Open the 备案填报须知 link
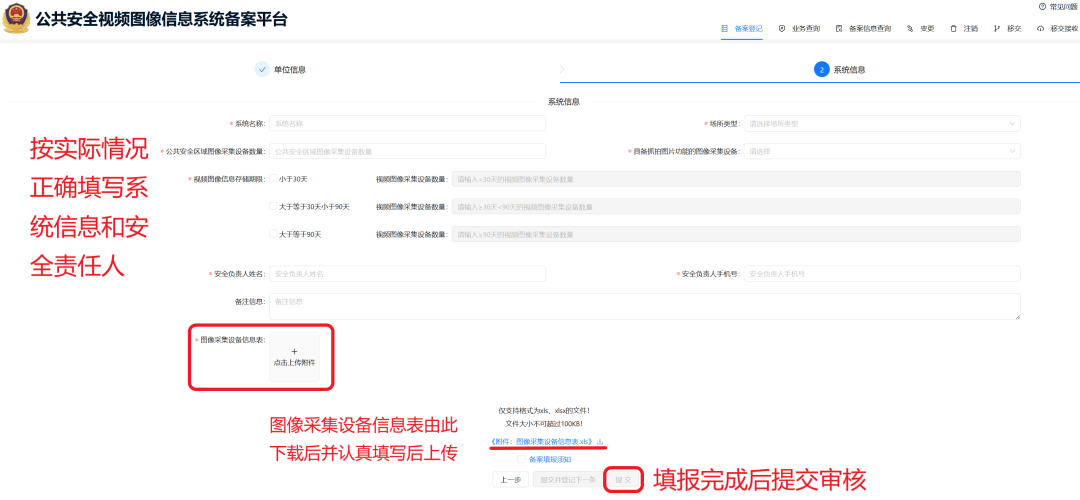The width and height of the screenshot is (1080, 500). click(x=550, y=459)
